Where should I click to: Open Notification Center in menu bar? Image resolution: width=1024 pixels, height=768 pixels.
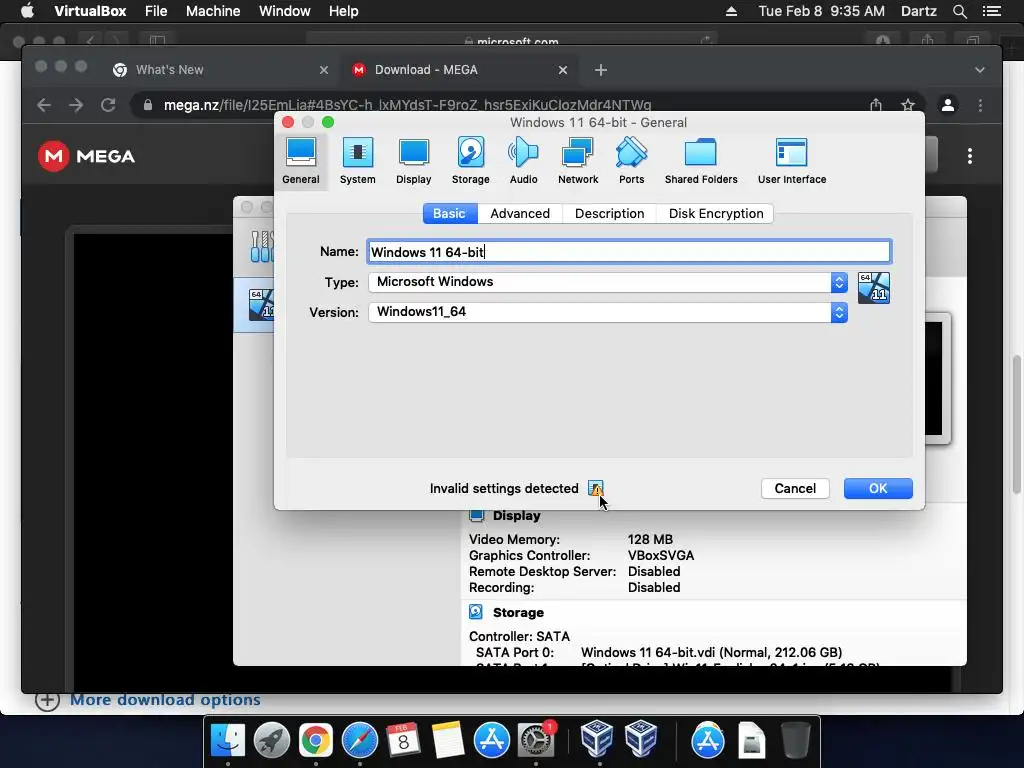(x=992, y=11)
